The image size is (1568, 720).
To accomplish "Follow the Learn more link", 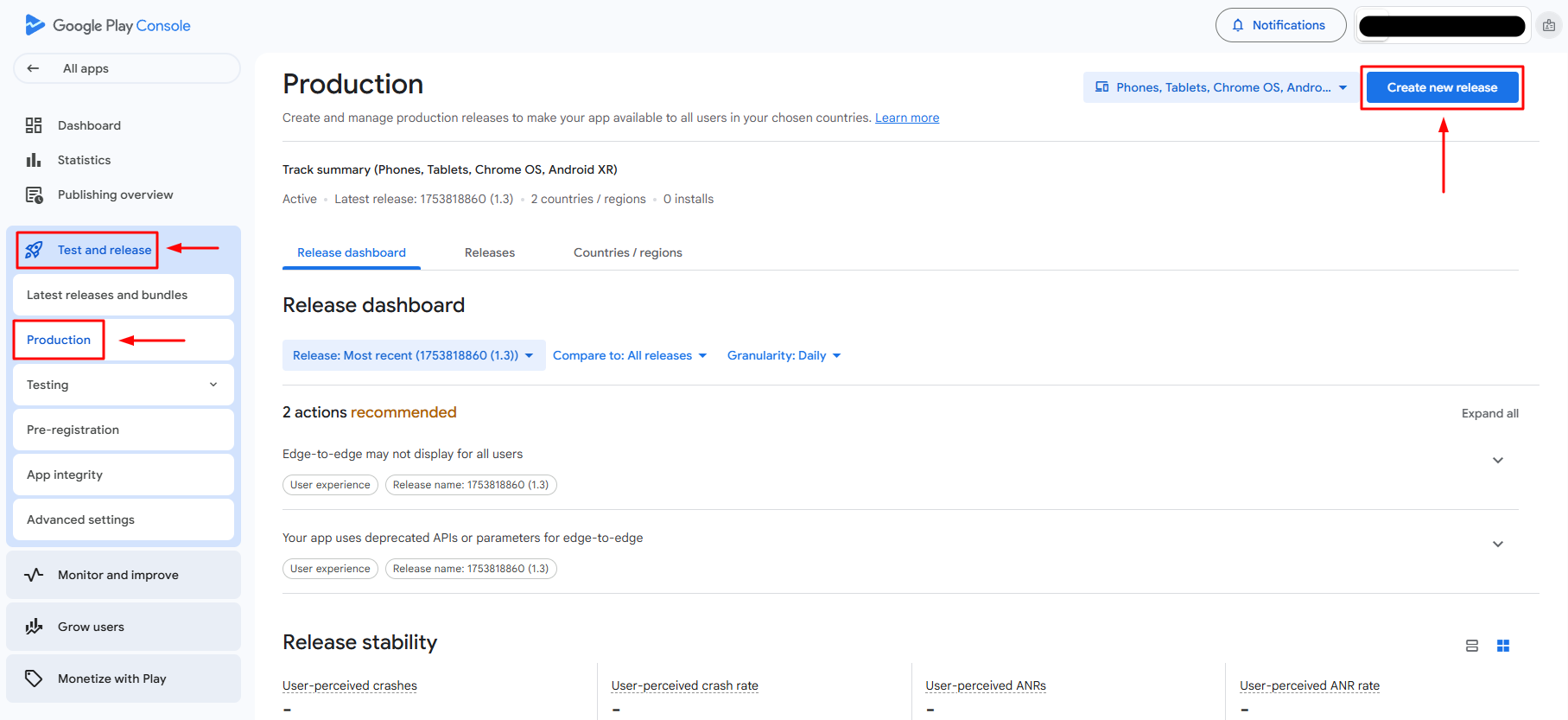I will click(907, 118).
